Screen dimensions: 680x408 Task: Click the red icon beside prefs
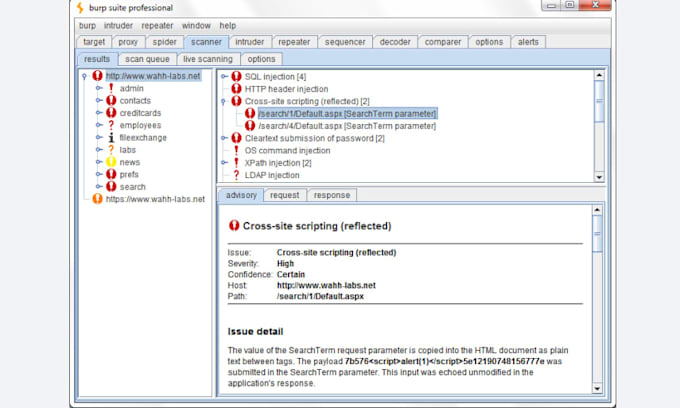coord(111,174)
